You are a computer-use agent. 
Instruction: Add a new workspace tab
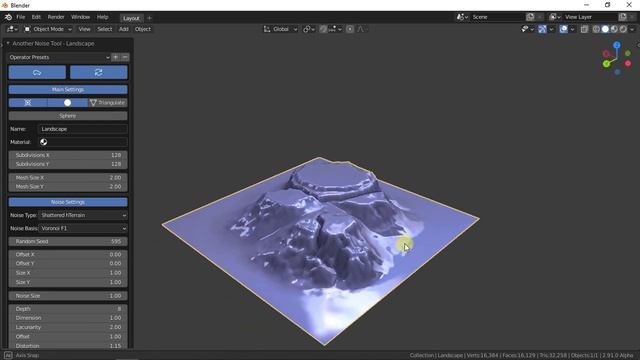pyautogui.click(x=149, y=18)
